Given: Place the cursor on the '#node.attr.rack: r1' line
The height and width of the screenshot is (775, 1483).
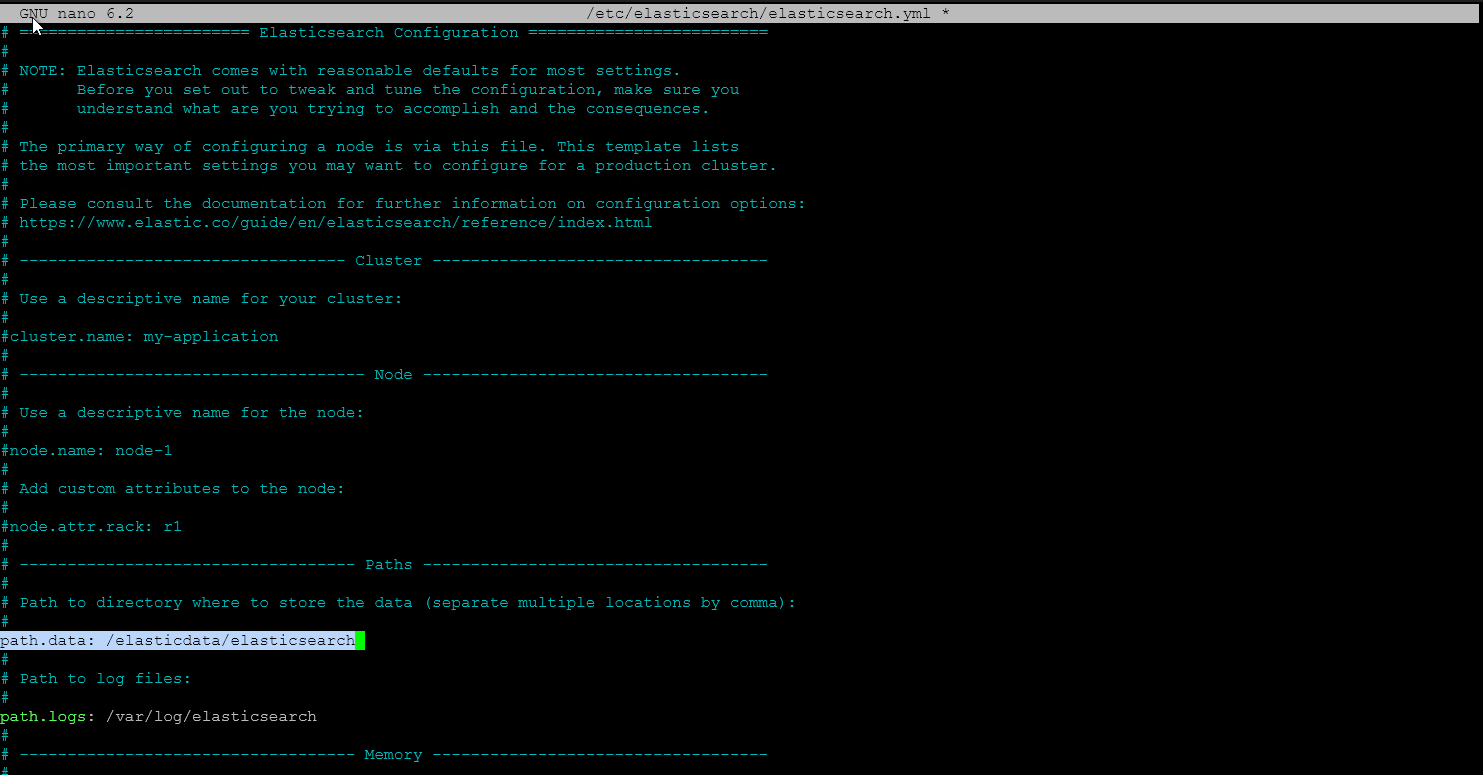Looking at the screenshot, I should (92, 527).
